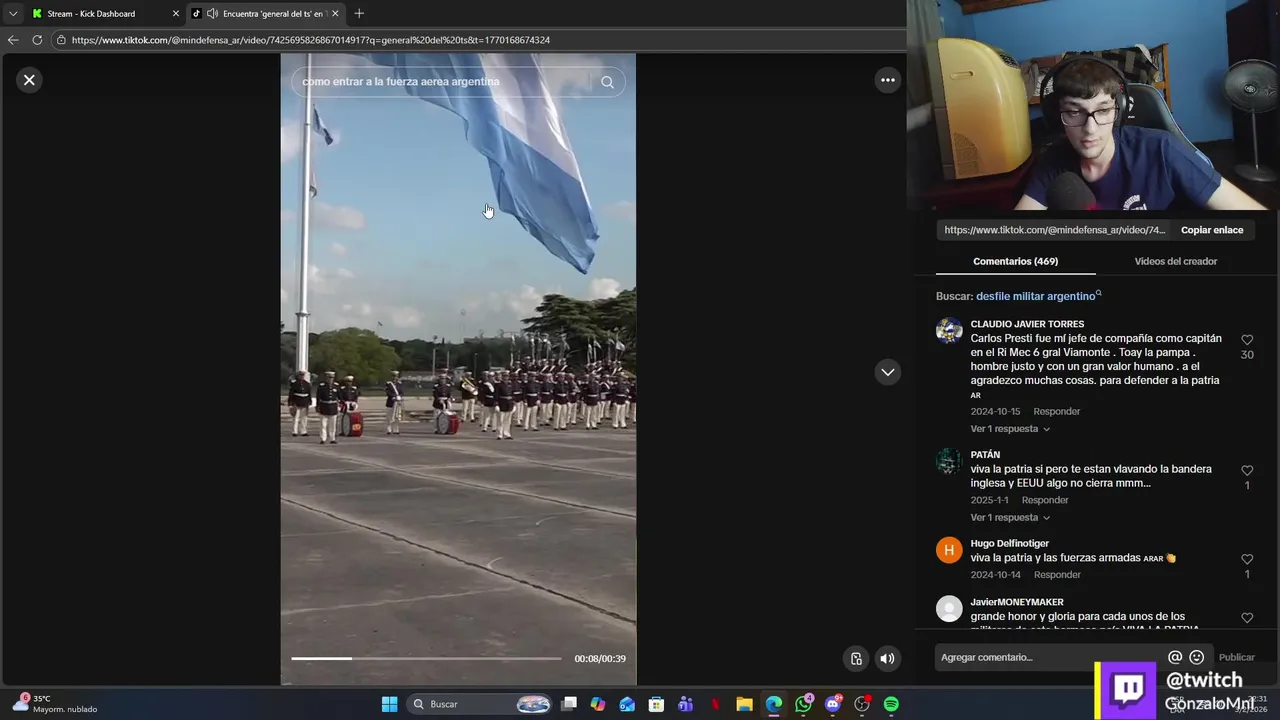Image resolution: width=1280 pixels, height=720 pixels.
Task: Insert a mention with the @ icon
Action: 1175,657
